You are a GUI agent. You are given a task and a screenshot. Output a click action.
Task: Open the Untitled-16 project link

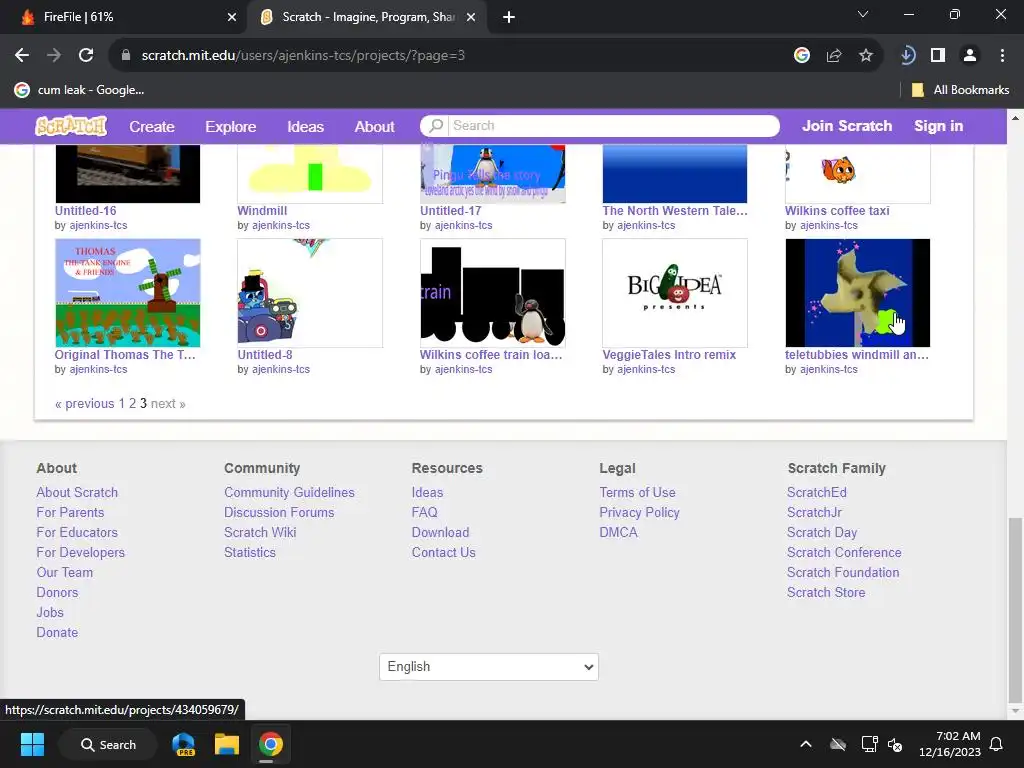click(x=86, y=211)
